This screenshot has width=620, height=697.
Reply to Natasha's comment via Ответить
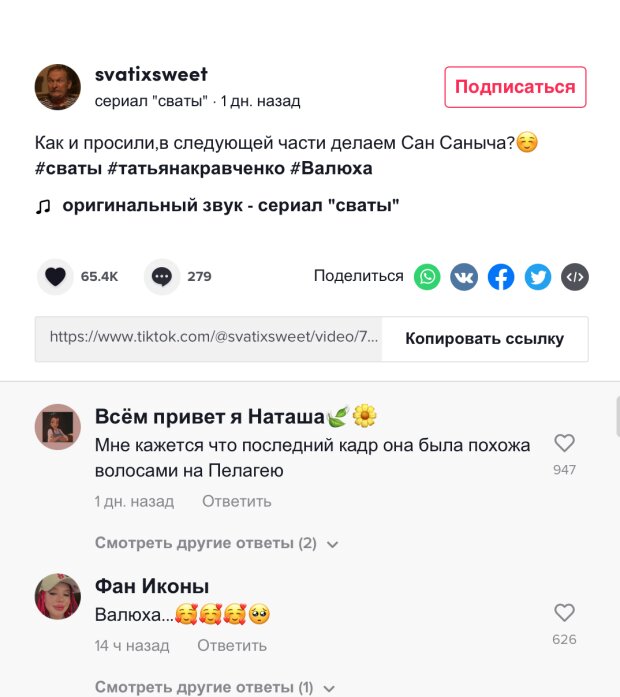click(236, 501)
